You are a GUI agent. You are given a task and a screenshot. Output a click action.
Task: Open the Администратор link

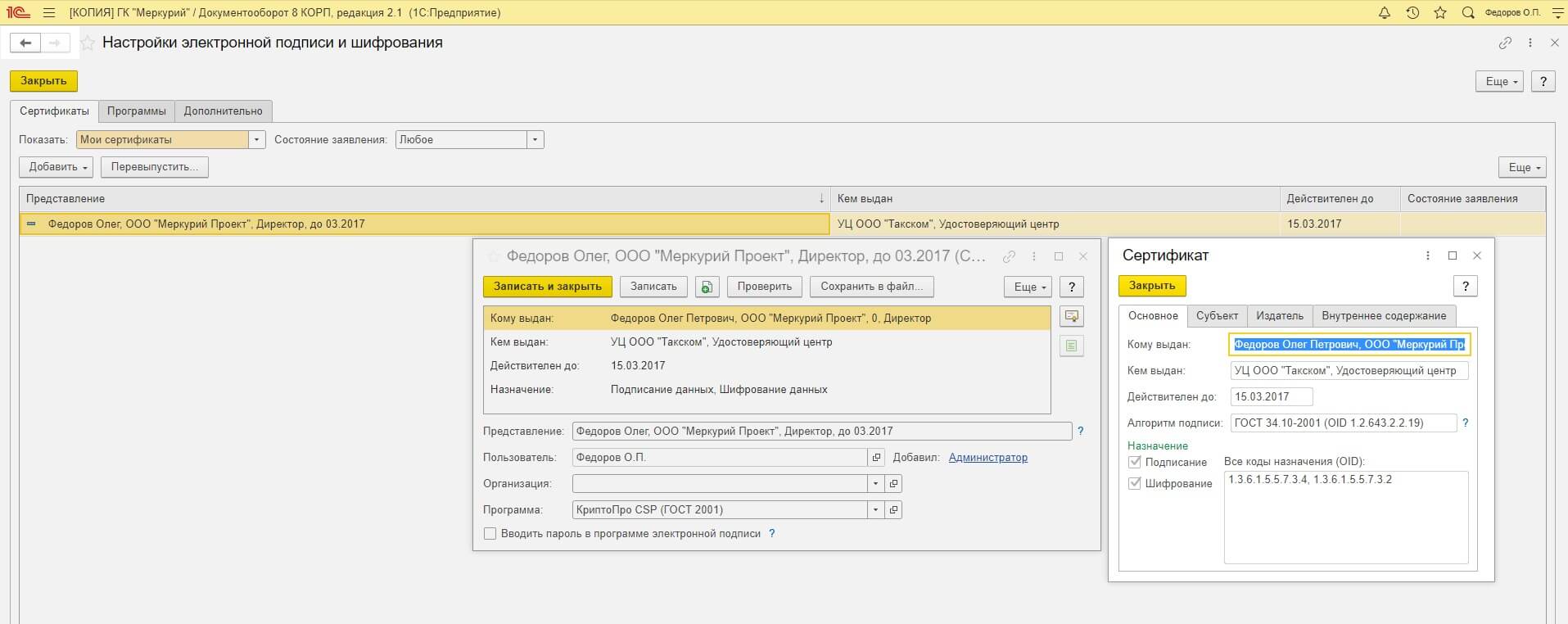(987, 458)
